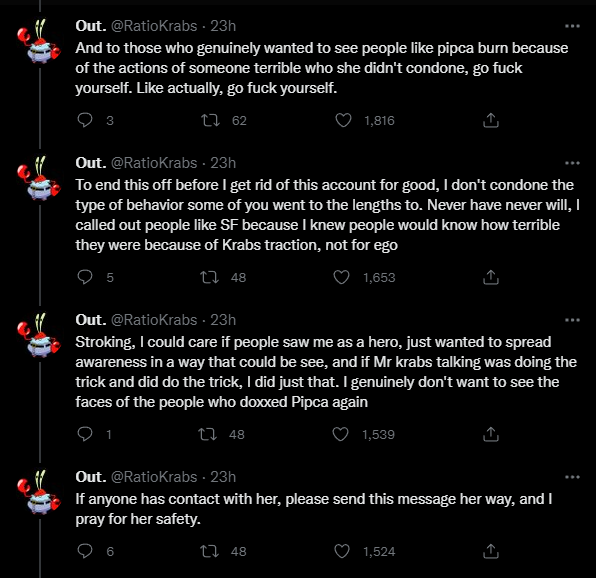This screenshot has height=578, width=596.
Task: Like the tweet with 1,524 likes
Action: point(342,551)
